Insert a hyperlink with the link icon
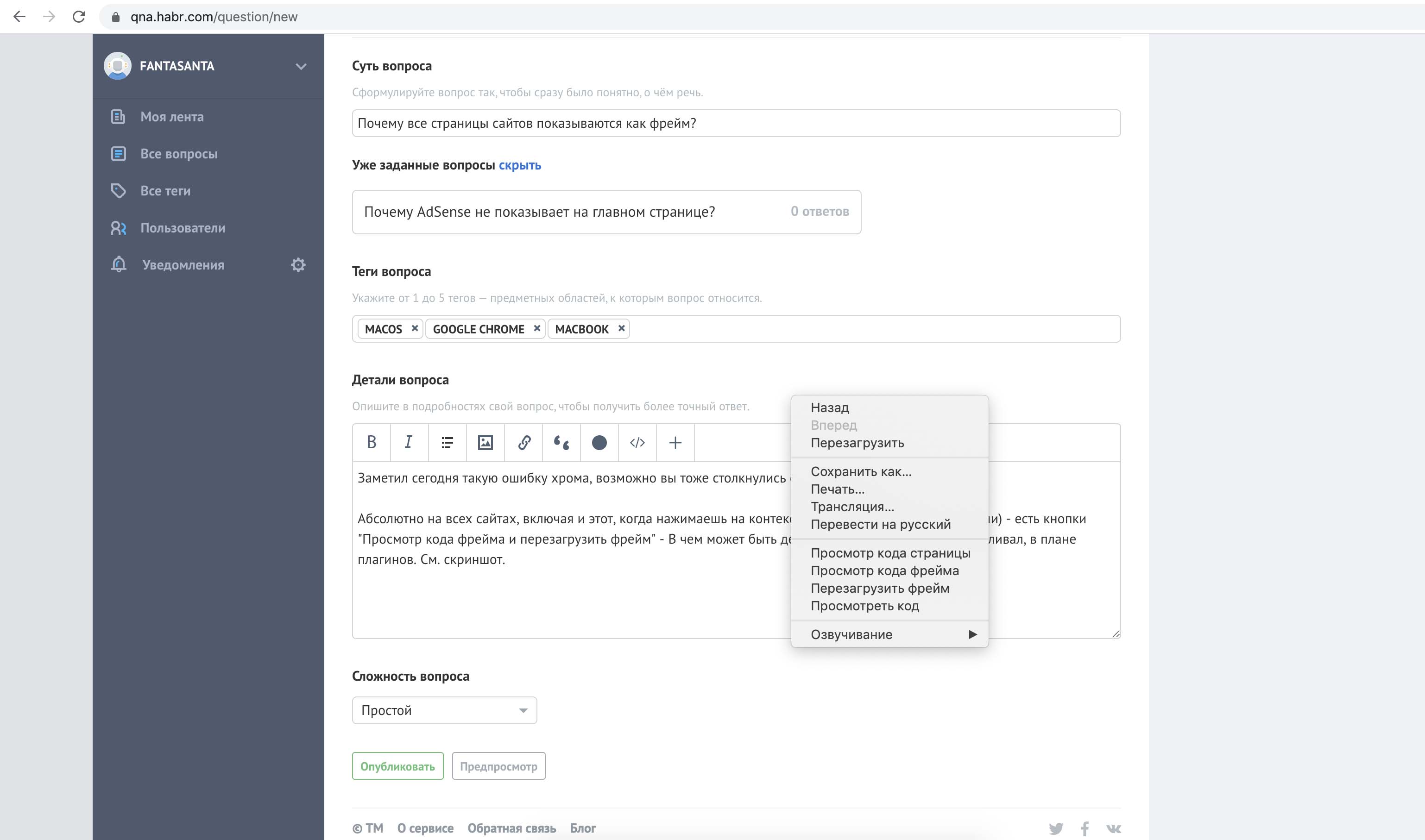1425x840 pixels. (523, 443)
